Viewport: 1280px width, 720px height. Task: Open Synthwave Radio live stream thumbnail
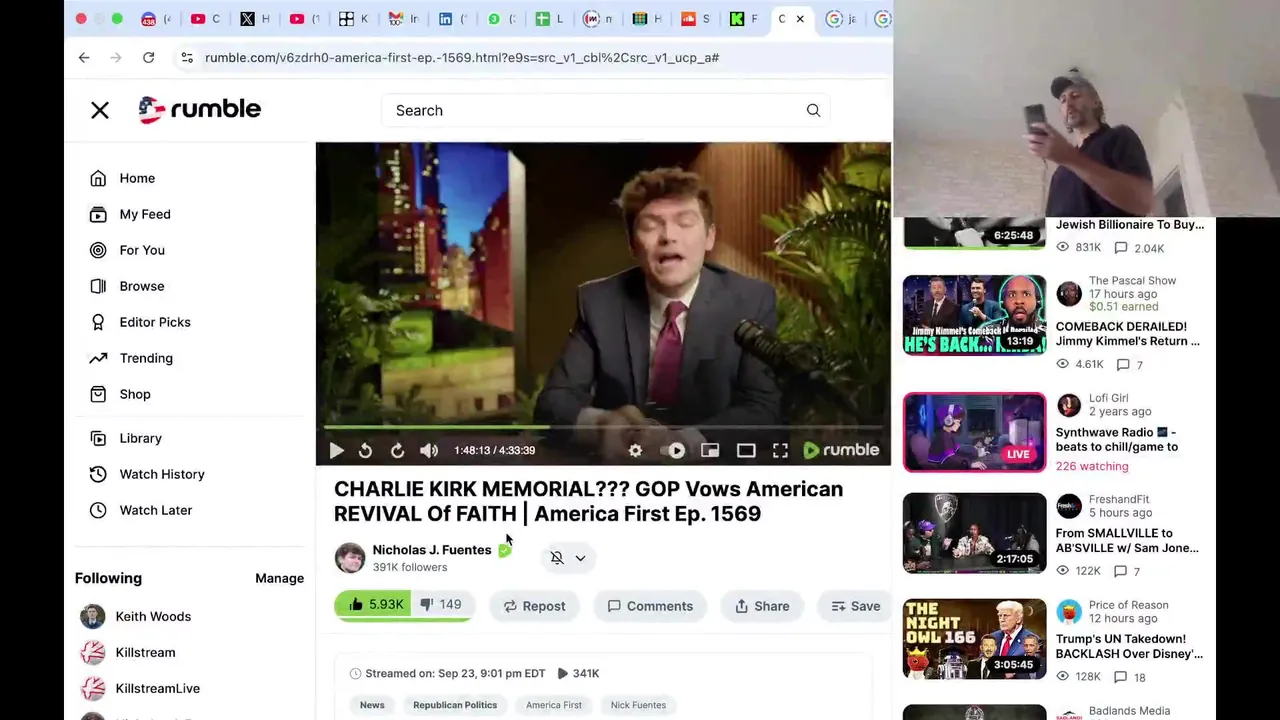pyautogui.click(x=974, y=432)
